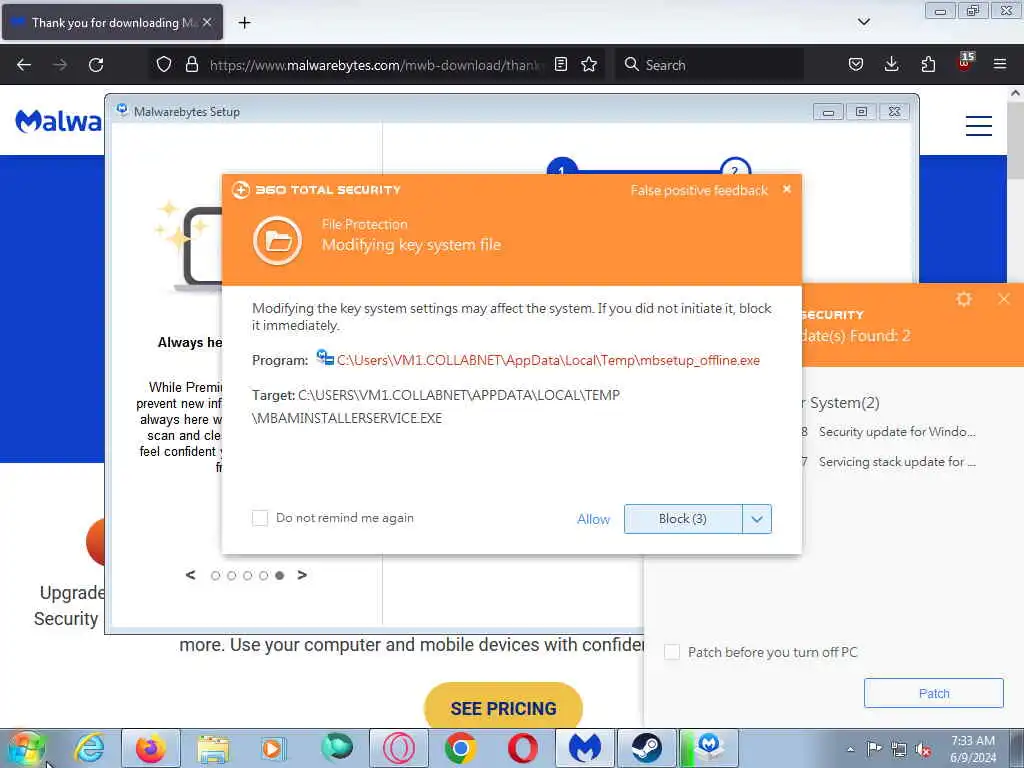Open the Windows Start menu
The width and height of the screenshot is (1024, 768).
click(25, 748)
